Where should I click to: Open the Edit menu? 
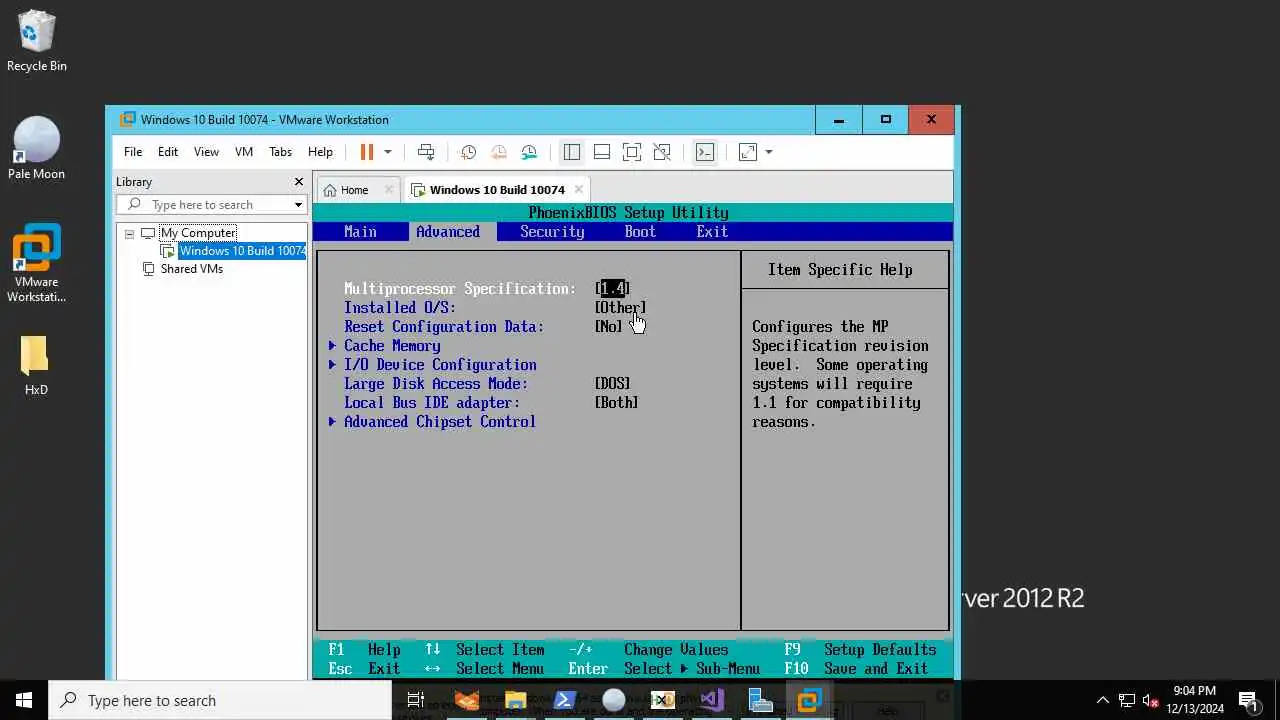click(x=168, y=152)
